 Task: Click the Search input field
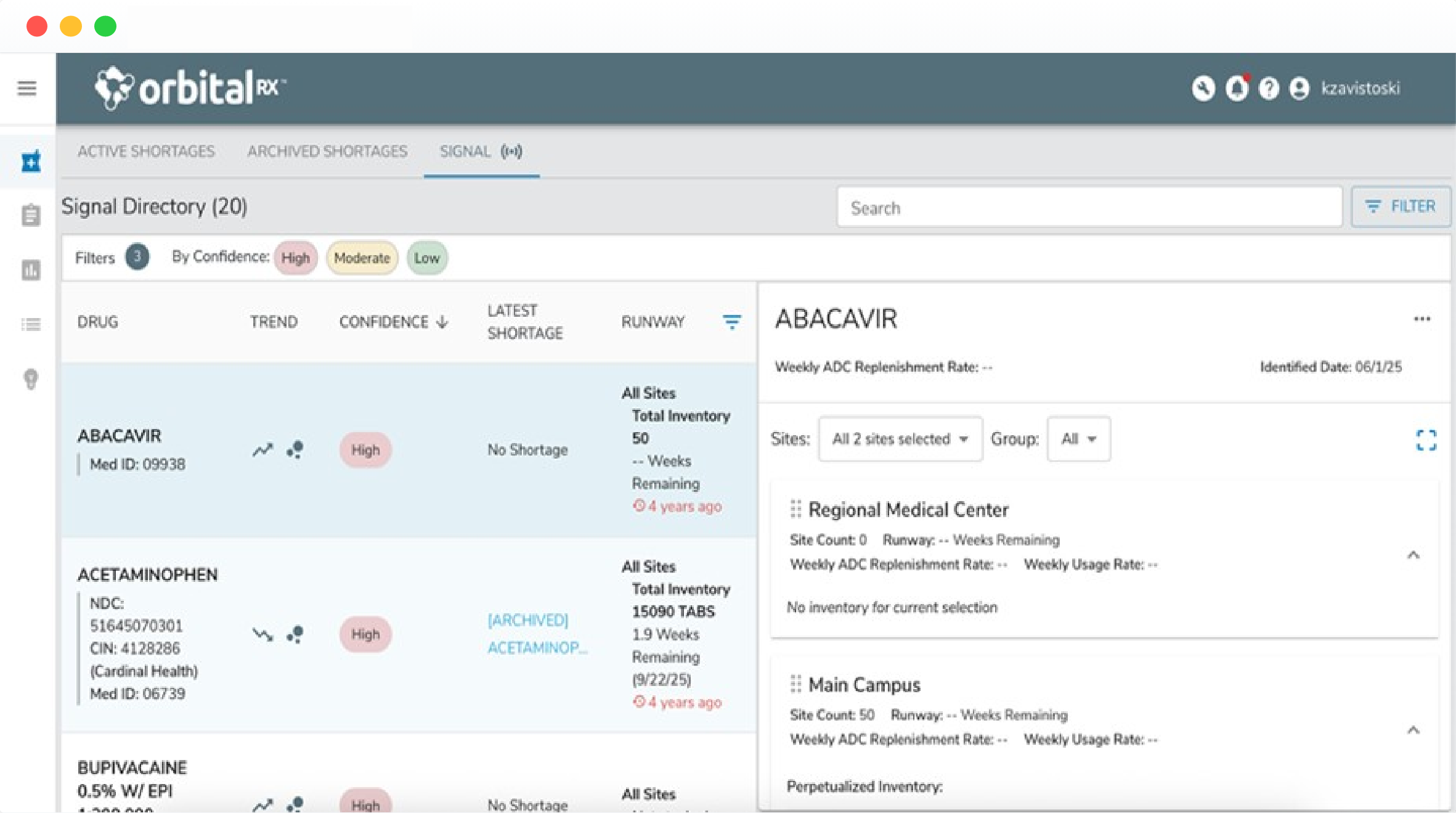(1089, 208)
